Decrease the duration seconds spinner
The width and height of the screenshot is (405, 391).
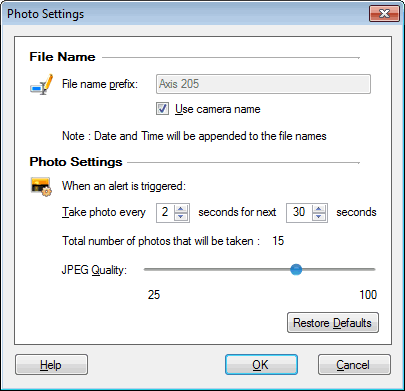tap(319, 217)
